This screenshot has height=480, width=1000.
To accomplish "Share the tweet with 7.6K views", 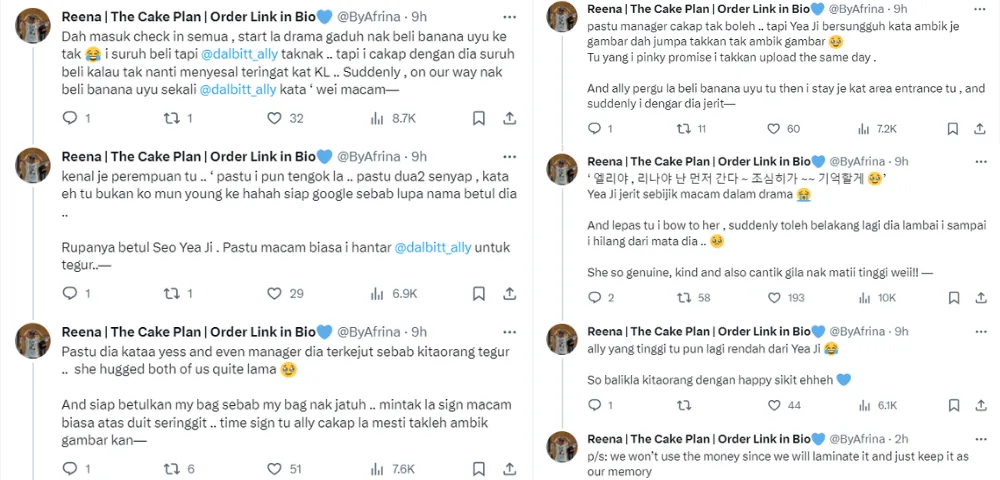I will pos(510,469).
